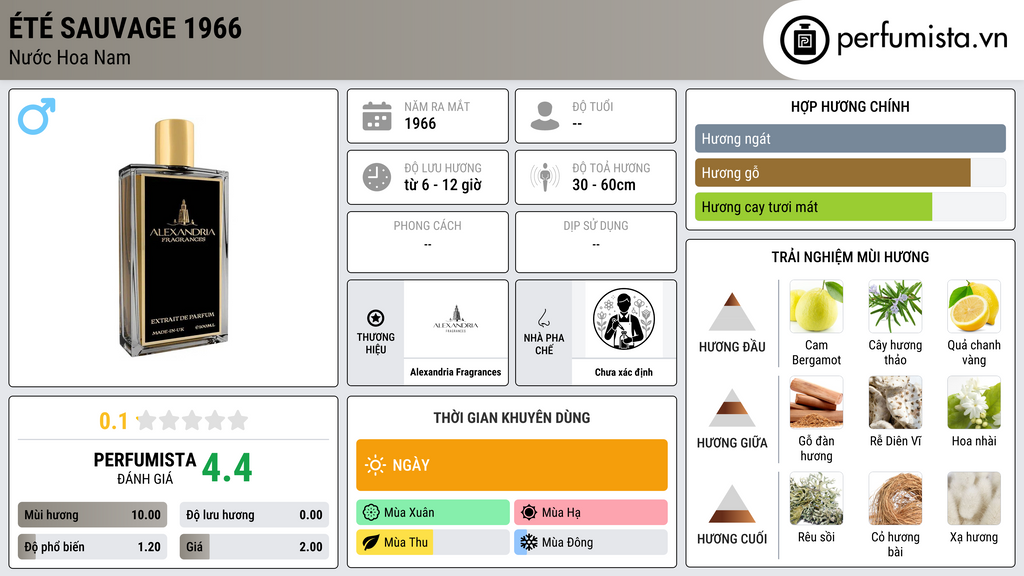This screenshot has height=576, width=1024.
Task: Click the blue male gender symbol icon
Action: (x=37, y=116)
